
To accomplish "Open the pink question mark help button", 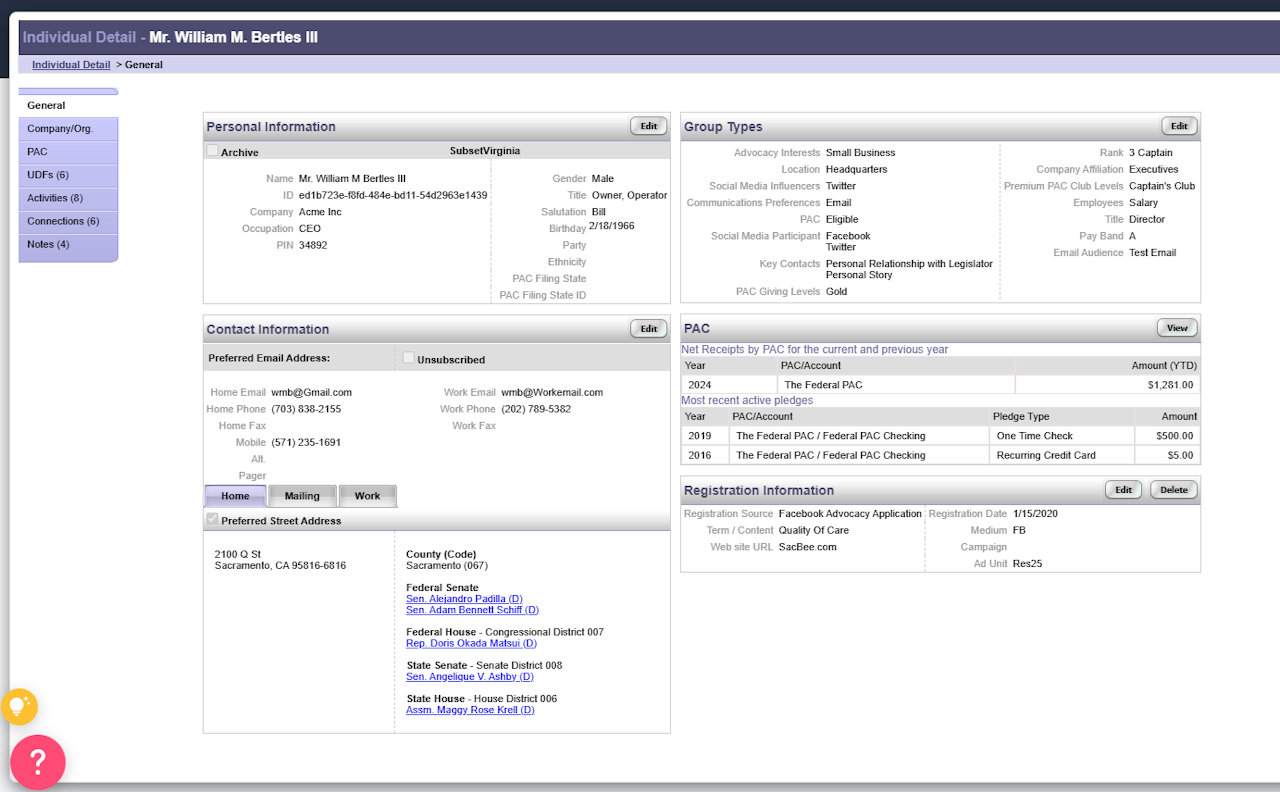I will click(37, 762).
